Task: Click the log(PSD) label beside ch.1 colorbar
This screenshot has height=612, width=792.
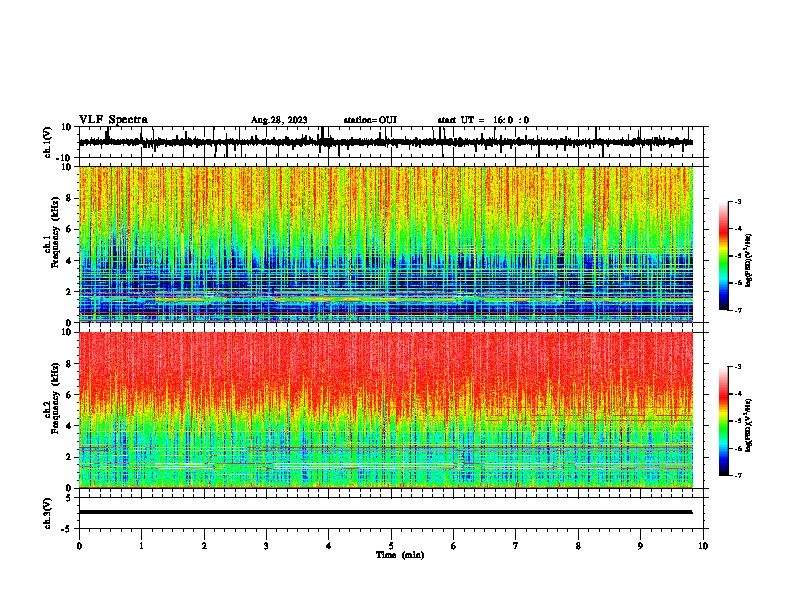Action: pyautogui.click(x=749, y=261)
